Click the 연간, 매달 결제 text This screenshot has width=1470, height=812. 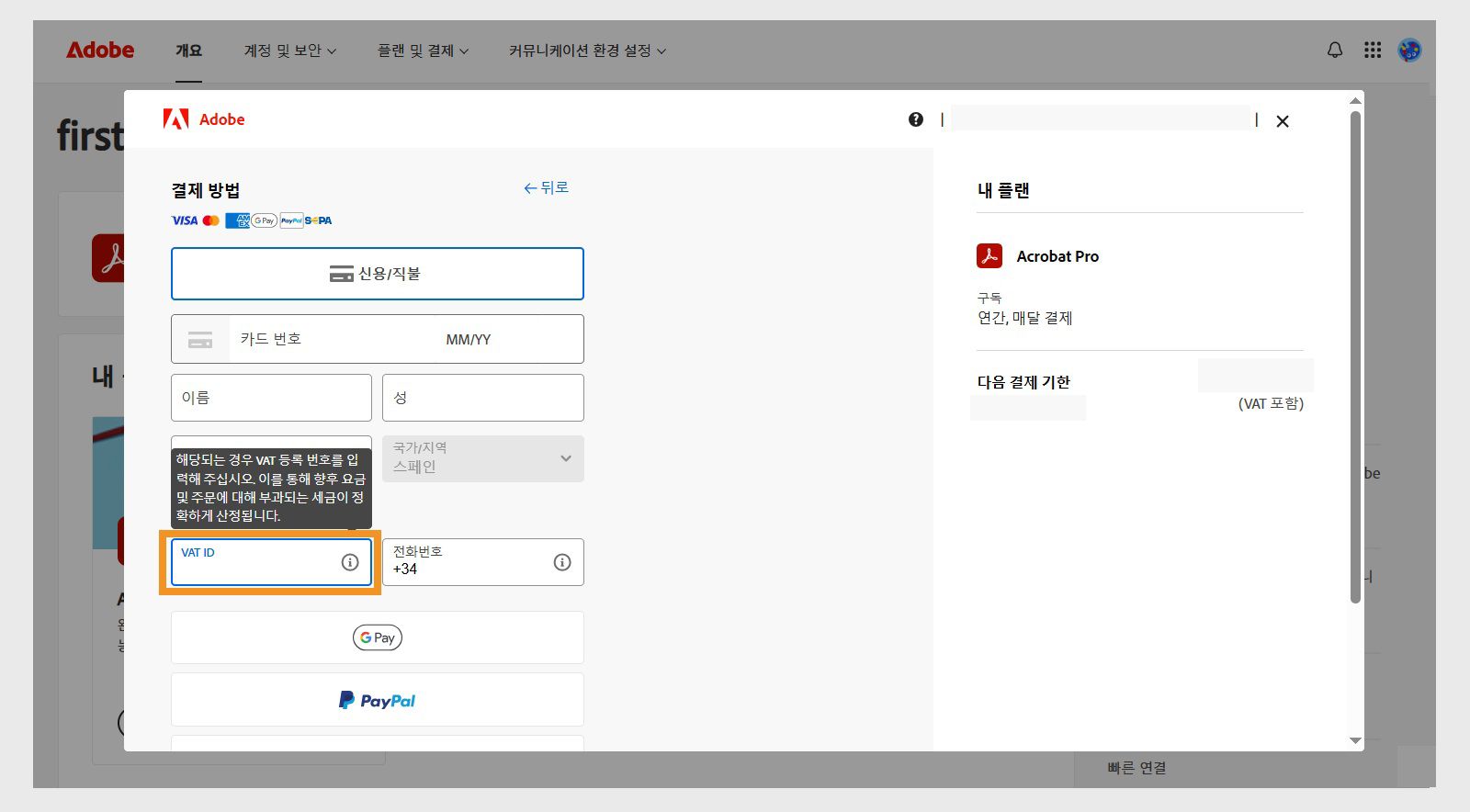pos(1025,318)
